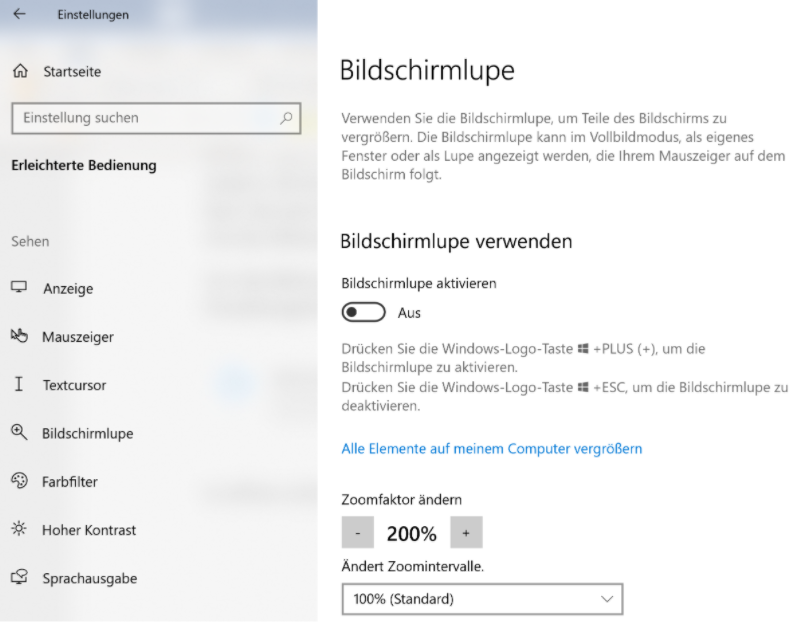Screen dimensions: 804x623
Task: Increase zoom factor with the plus button
Action: click(466, 532)
